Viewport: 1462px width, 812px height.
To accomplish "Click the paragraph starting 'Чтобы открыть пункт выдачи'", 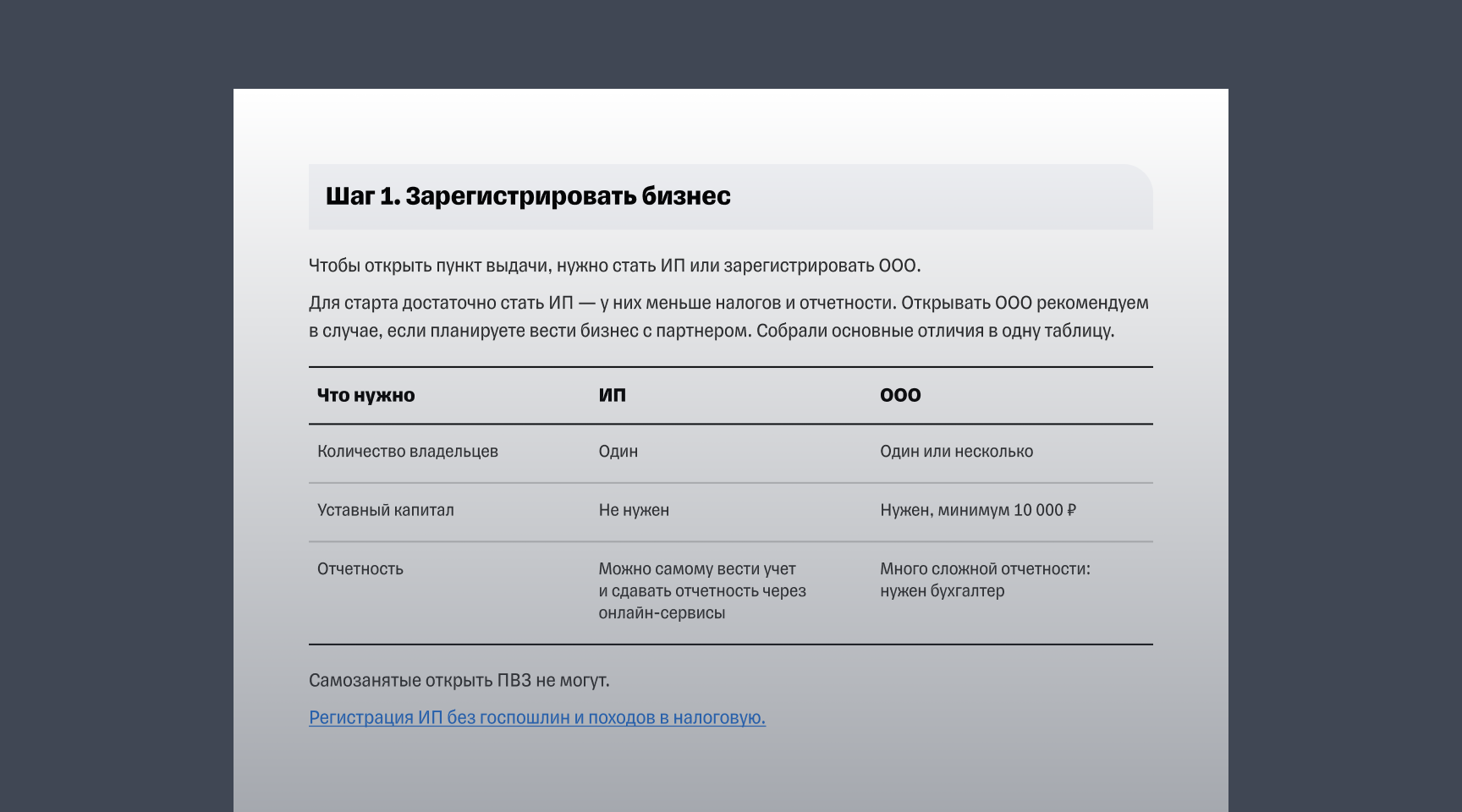I will pyautogui.click(x=615, y=266).
